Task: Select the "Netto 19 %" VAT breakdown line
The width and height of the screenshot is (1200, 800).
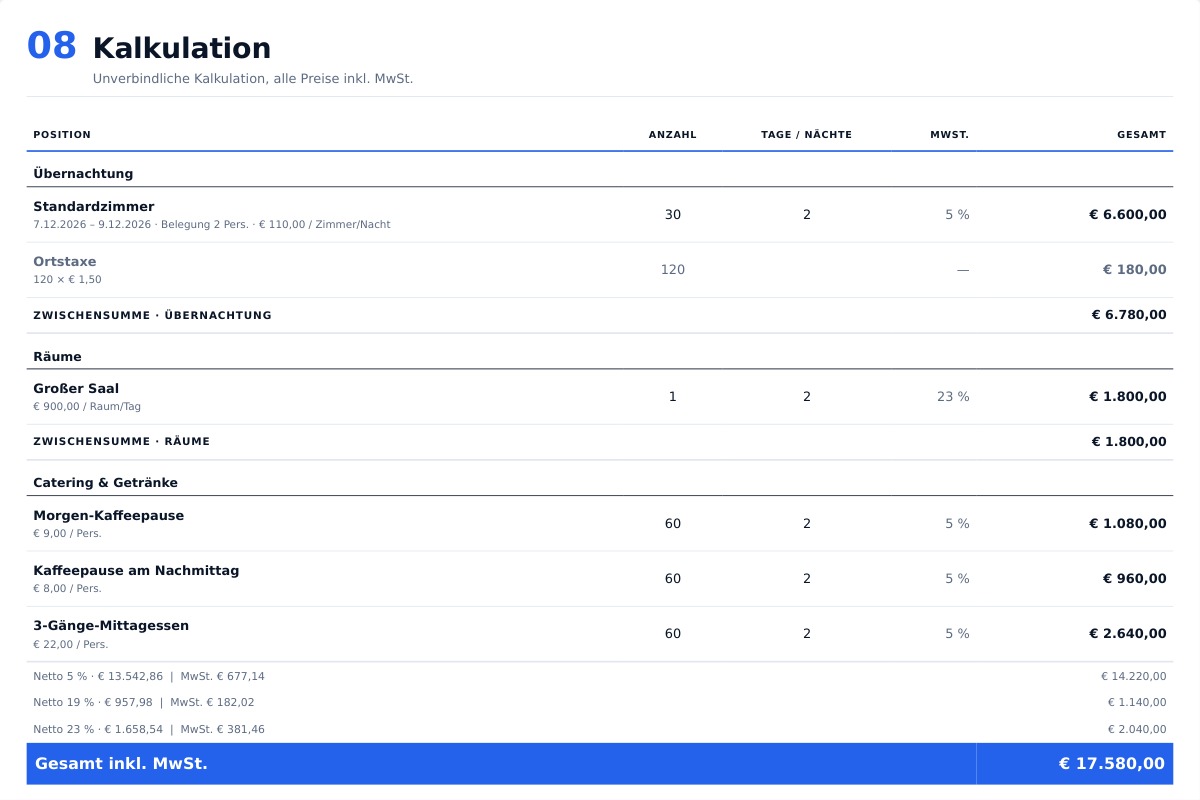Action: (x=144, y=703)
